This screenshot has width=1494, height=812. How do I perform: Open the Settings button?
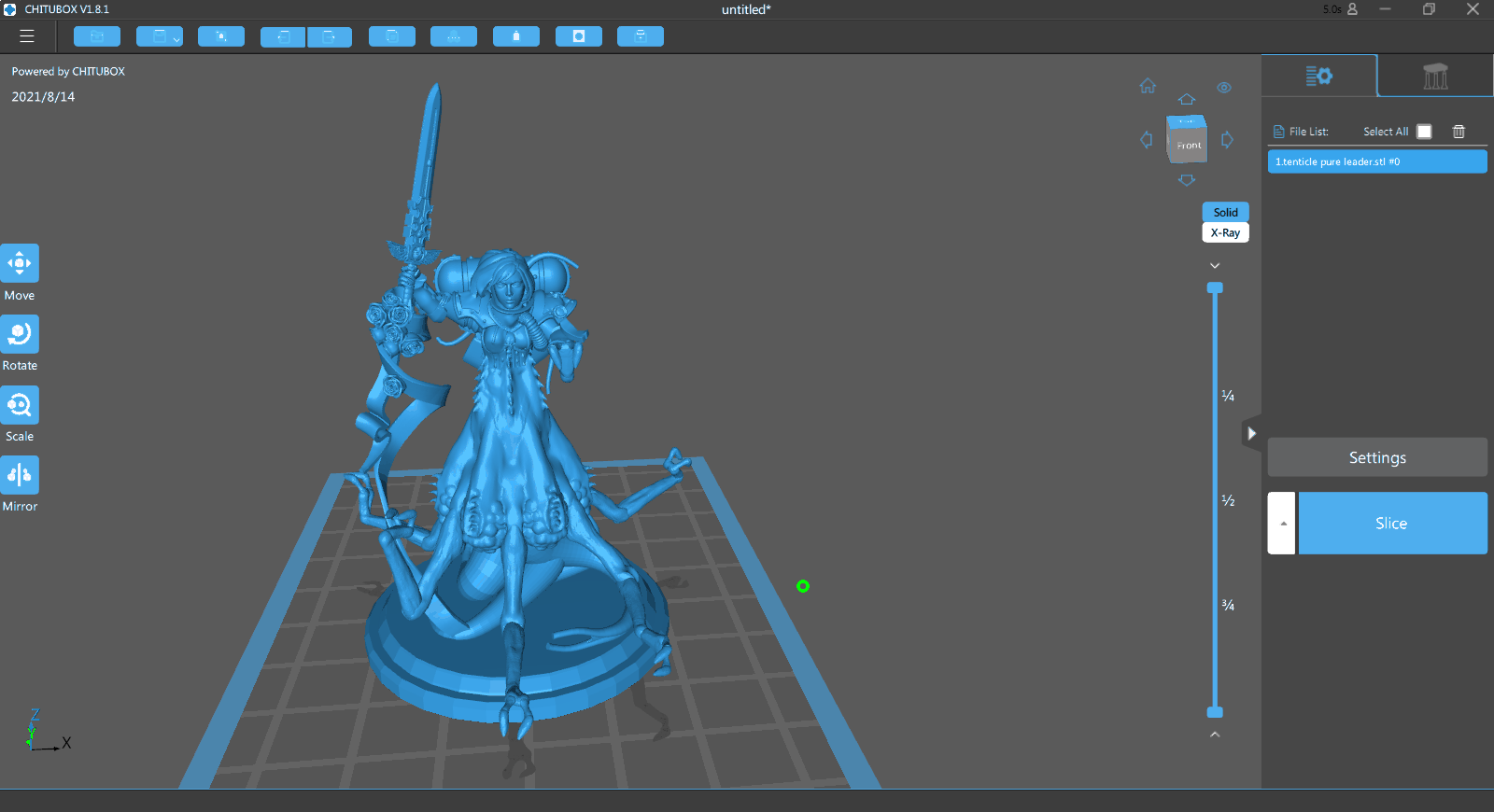[1377, 457]
